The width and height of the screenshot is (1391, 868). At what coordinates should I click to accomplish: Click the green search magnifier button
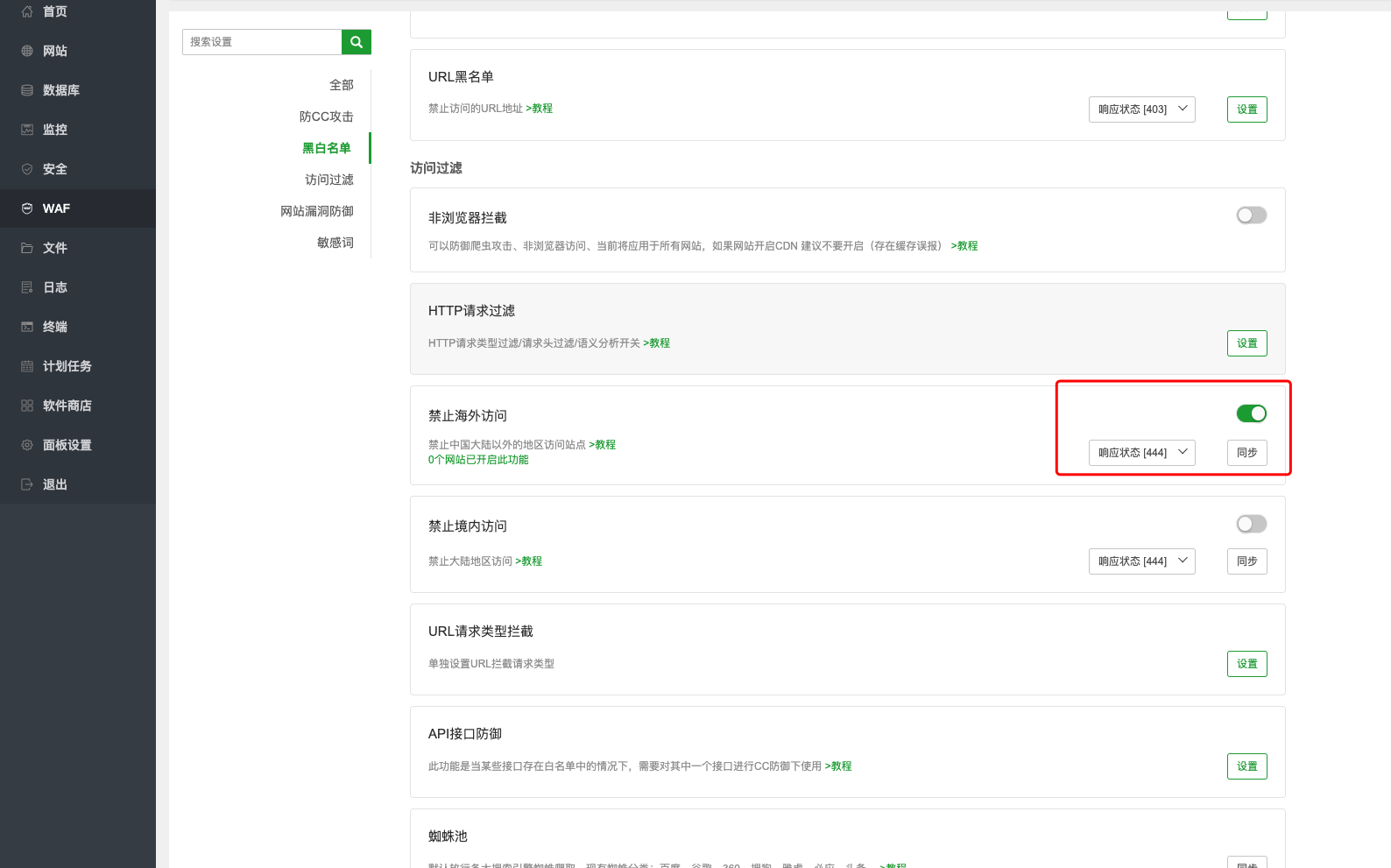tap(357, 42)
